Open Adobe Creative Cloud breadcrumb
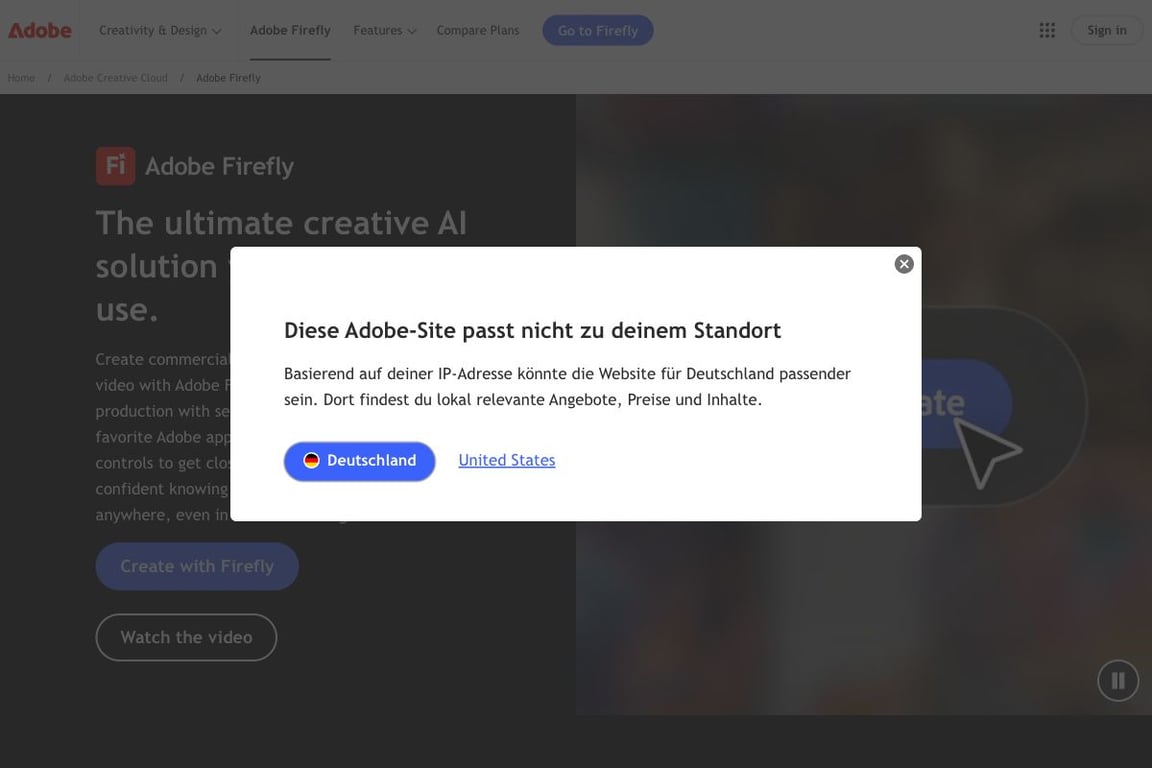Screen dimensions: 1152x768 [x=116, y=78]
